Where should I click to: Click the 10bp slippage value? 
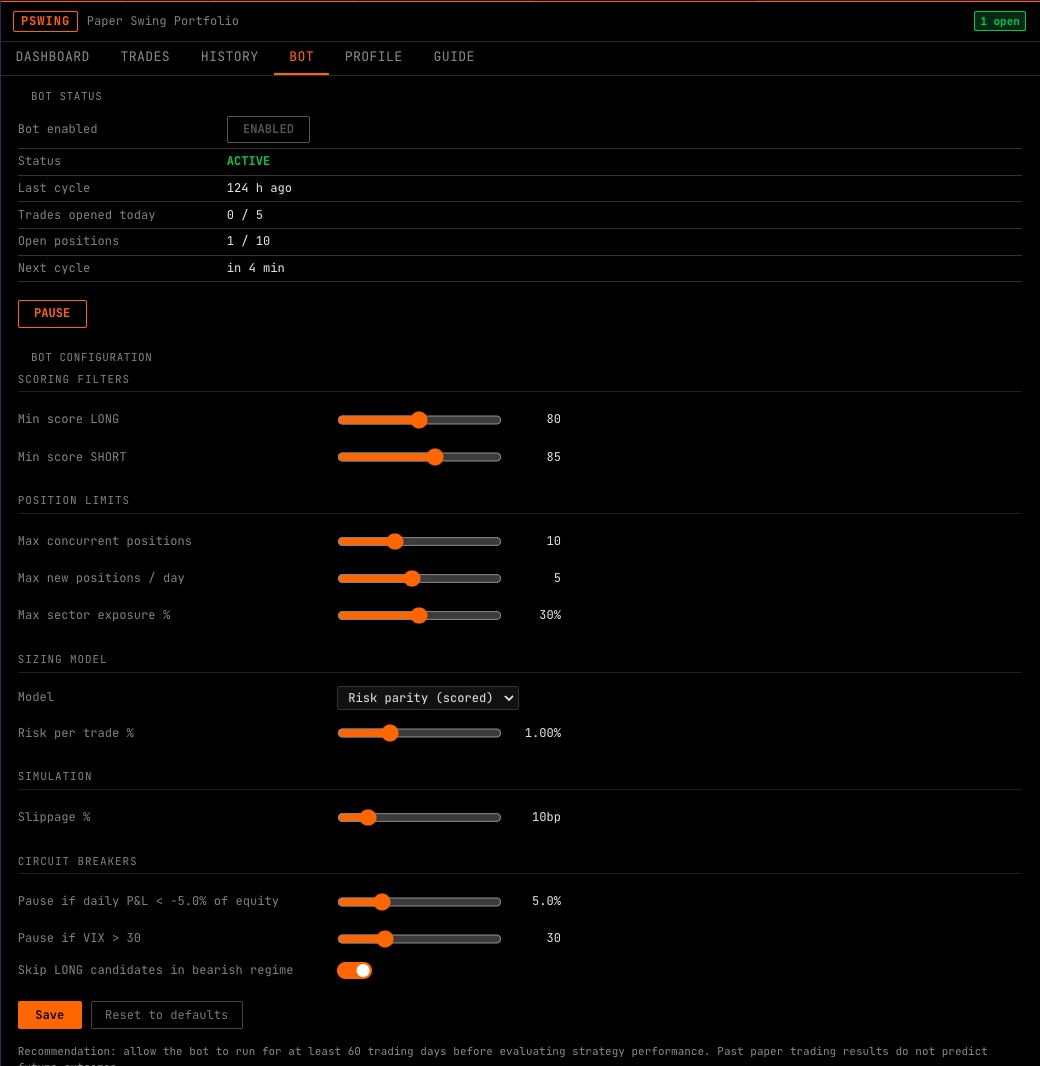click(546, 817)
